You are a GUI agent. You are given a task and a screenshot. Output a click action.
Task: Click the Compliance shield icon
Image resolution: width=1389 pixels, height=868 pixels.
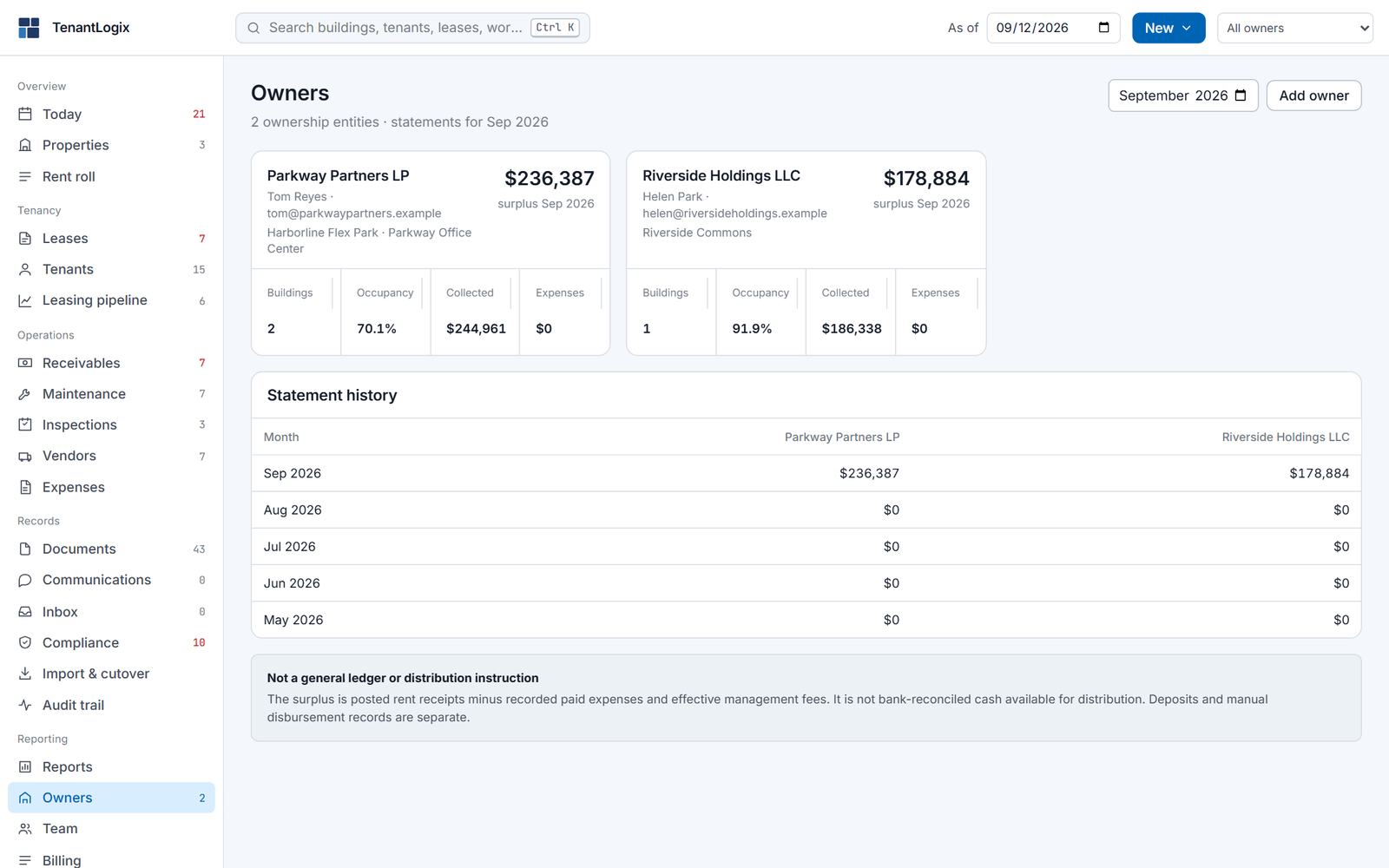(x=25, y=642)
